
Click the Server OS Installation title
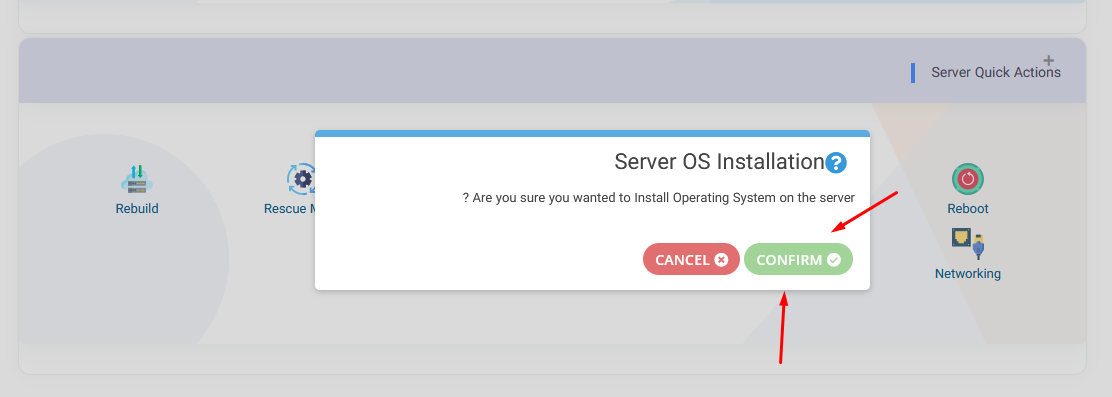718,162
